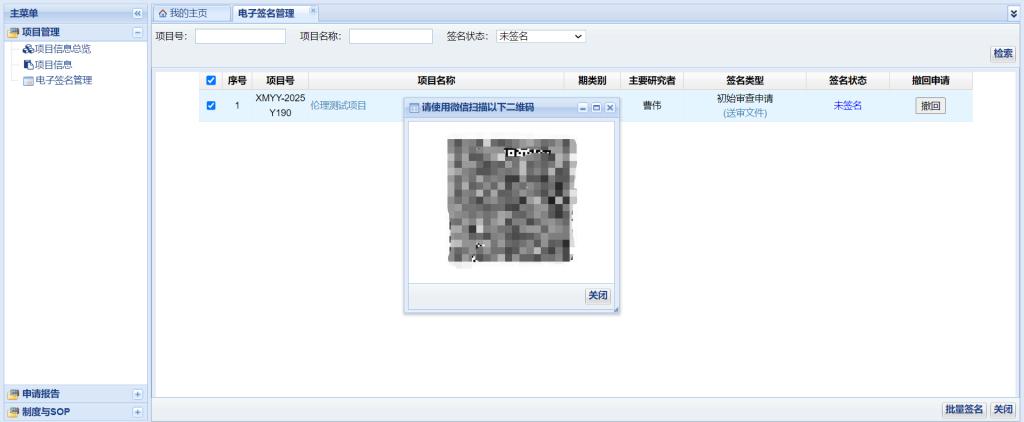Screen dimensions: 1024x422
Task: Click the 项目号 input field
Action: pos(240,36)
